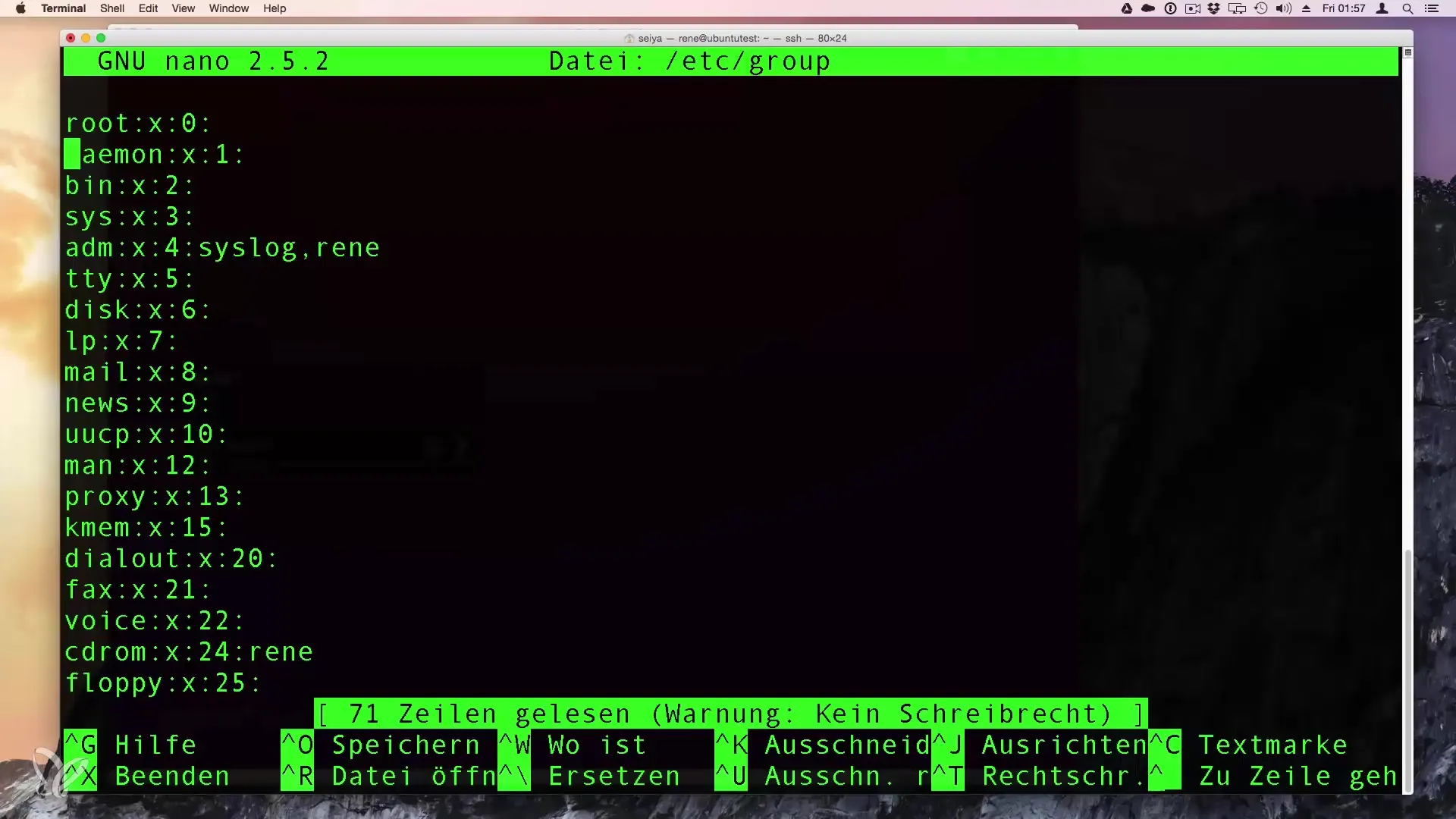Click the dialout:x:20: line
Viewport: 1456px width, 819px height.
point(171,558)
